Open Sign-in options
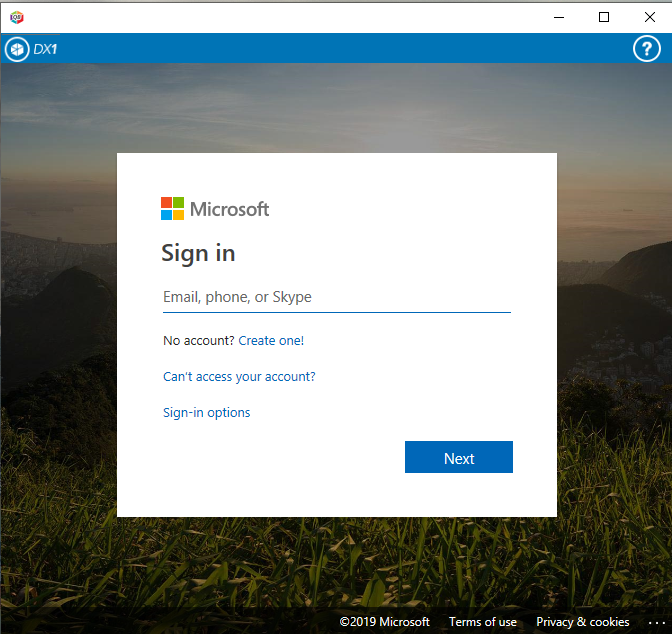672x634 pixels. (x=207, y=412)
